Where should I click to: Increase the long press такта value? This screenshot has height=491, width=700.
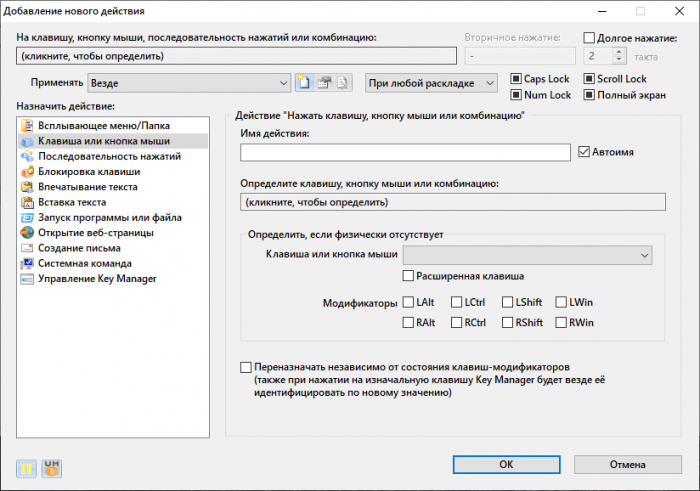[618, 52]
